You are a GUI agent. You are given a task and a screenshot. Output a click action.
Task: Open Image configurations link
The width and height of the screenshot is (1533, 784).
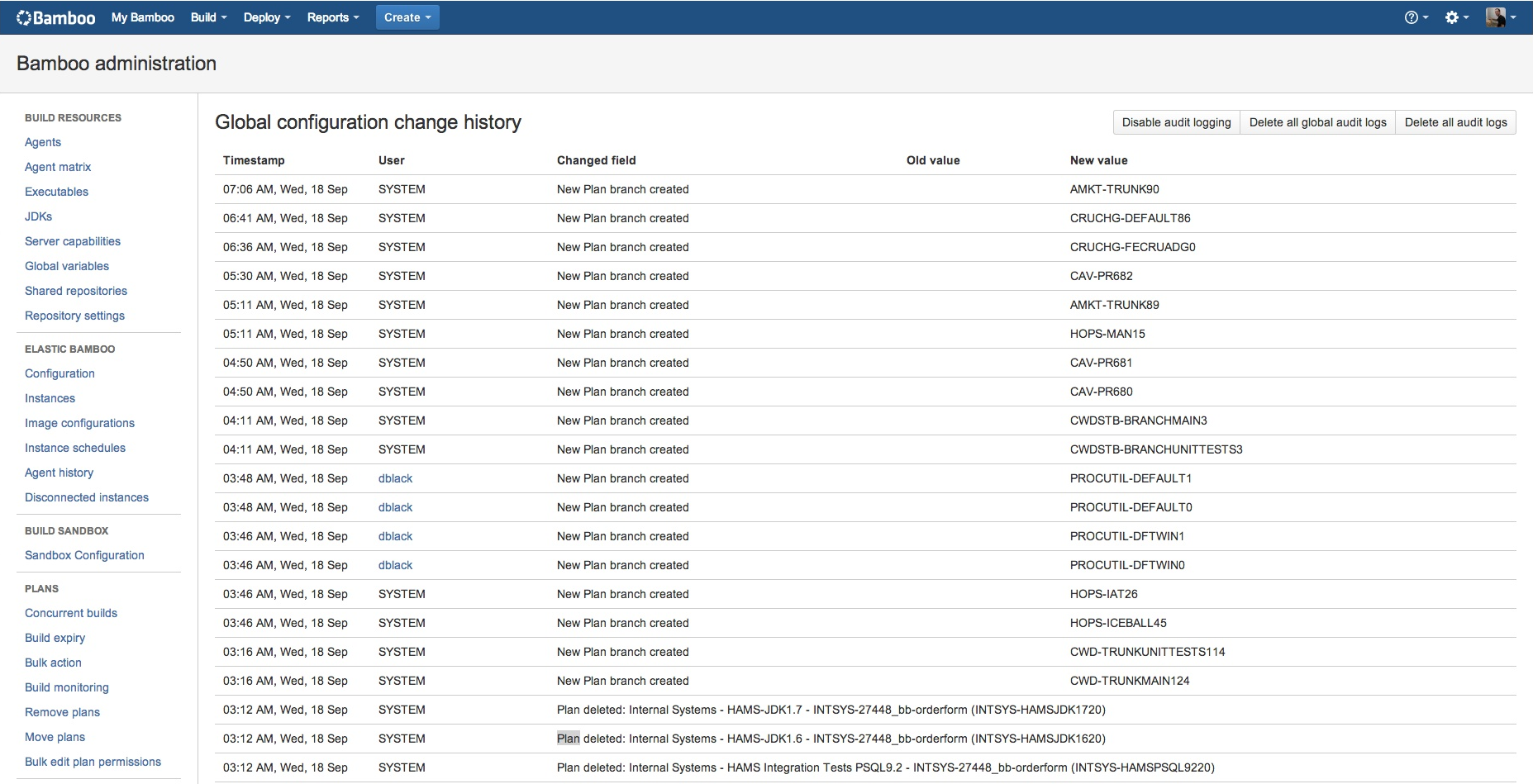click(x=79, y=423)
